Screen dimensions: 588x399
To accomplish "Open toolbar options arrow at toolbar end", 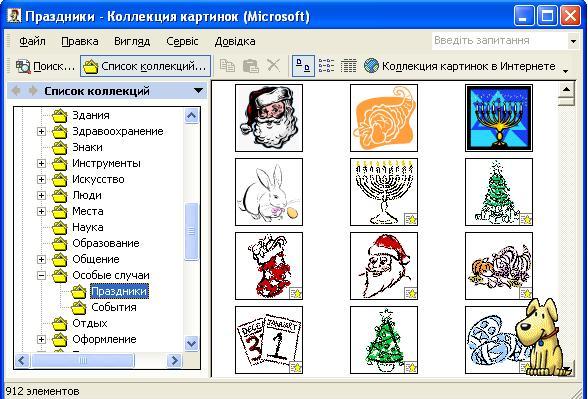I will pos(566,70).
